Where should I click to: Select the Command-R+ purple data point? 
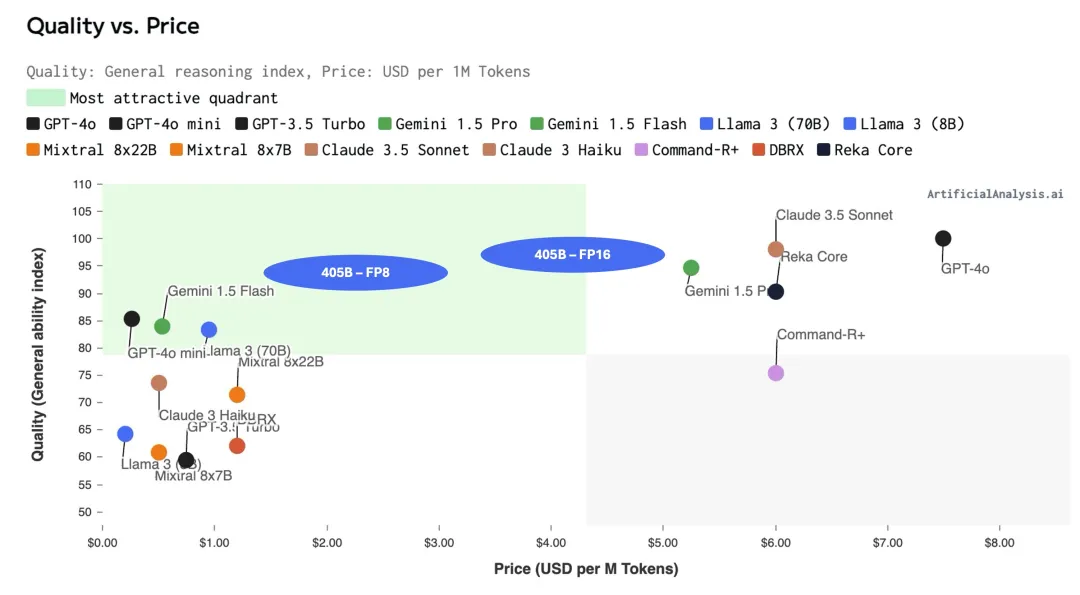click(x=775, y=373)
